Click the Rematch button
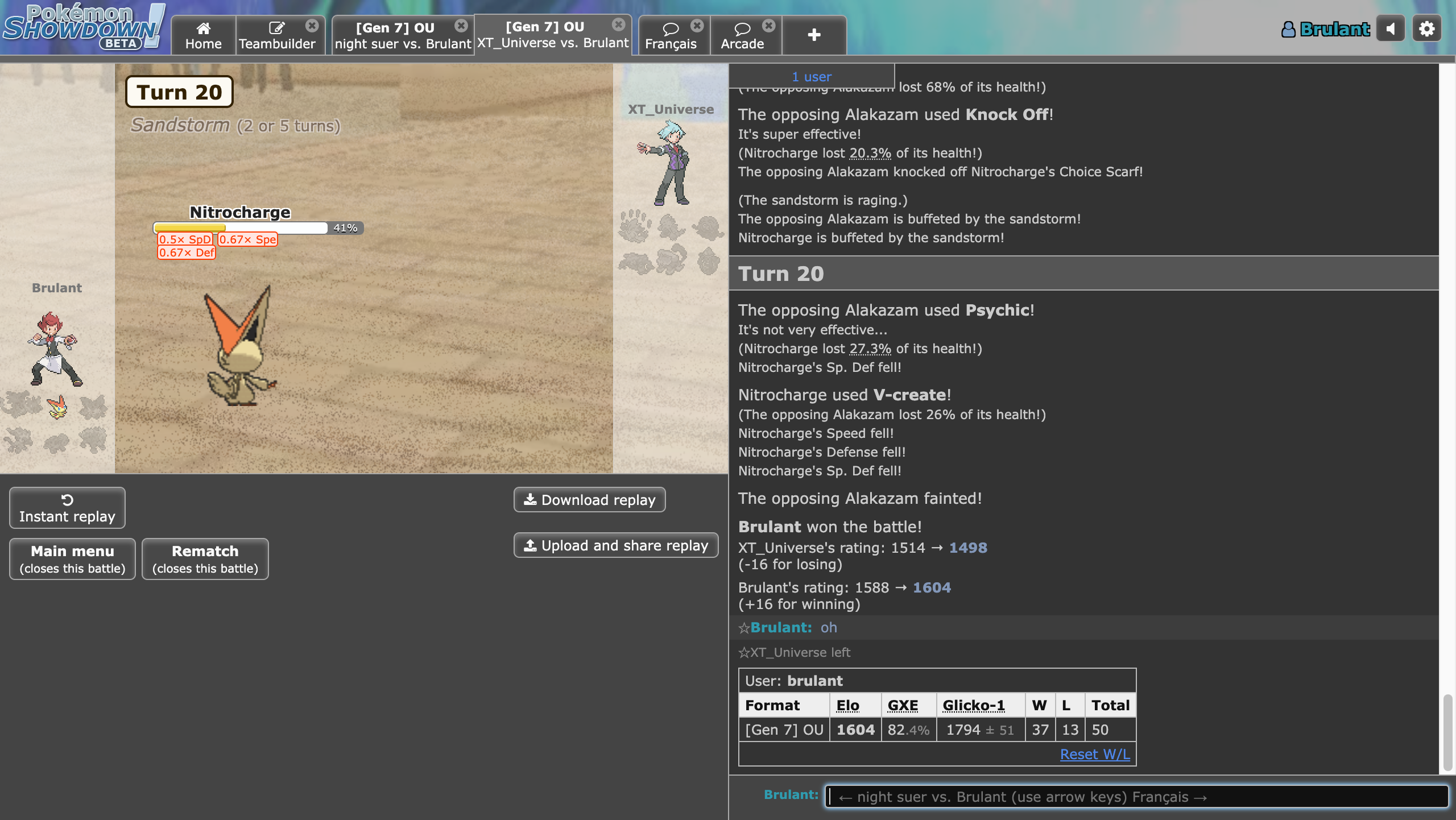The width and height of the screenshot is (1456, 820). pyautogui.click(x=205, y=559)
